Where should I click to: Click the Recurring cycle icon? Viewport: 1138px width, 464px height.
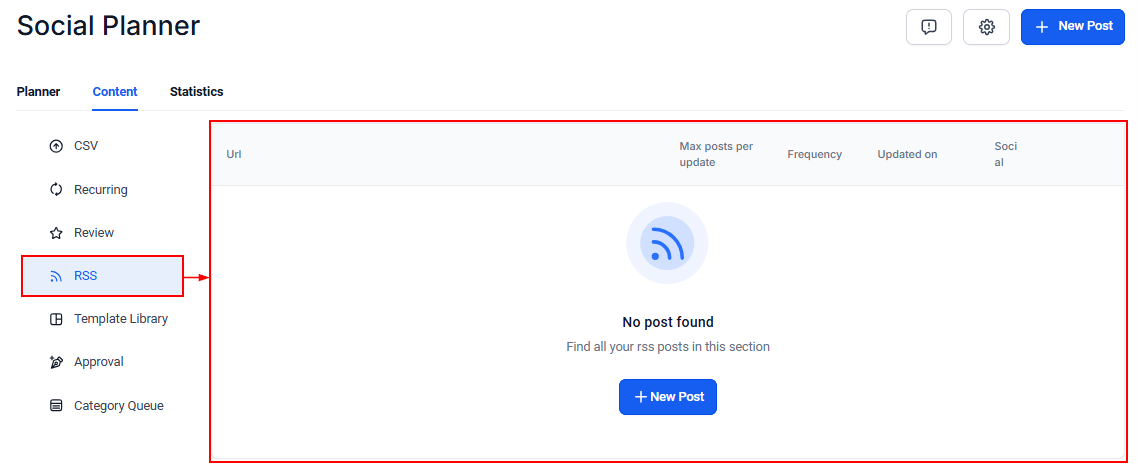(x=56, y=190)
